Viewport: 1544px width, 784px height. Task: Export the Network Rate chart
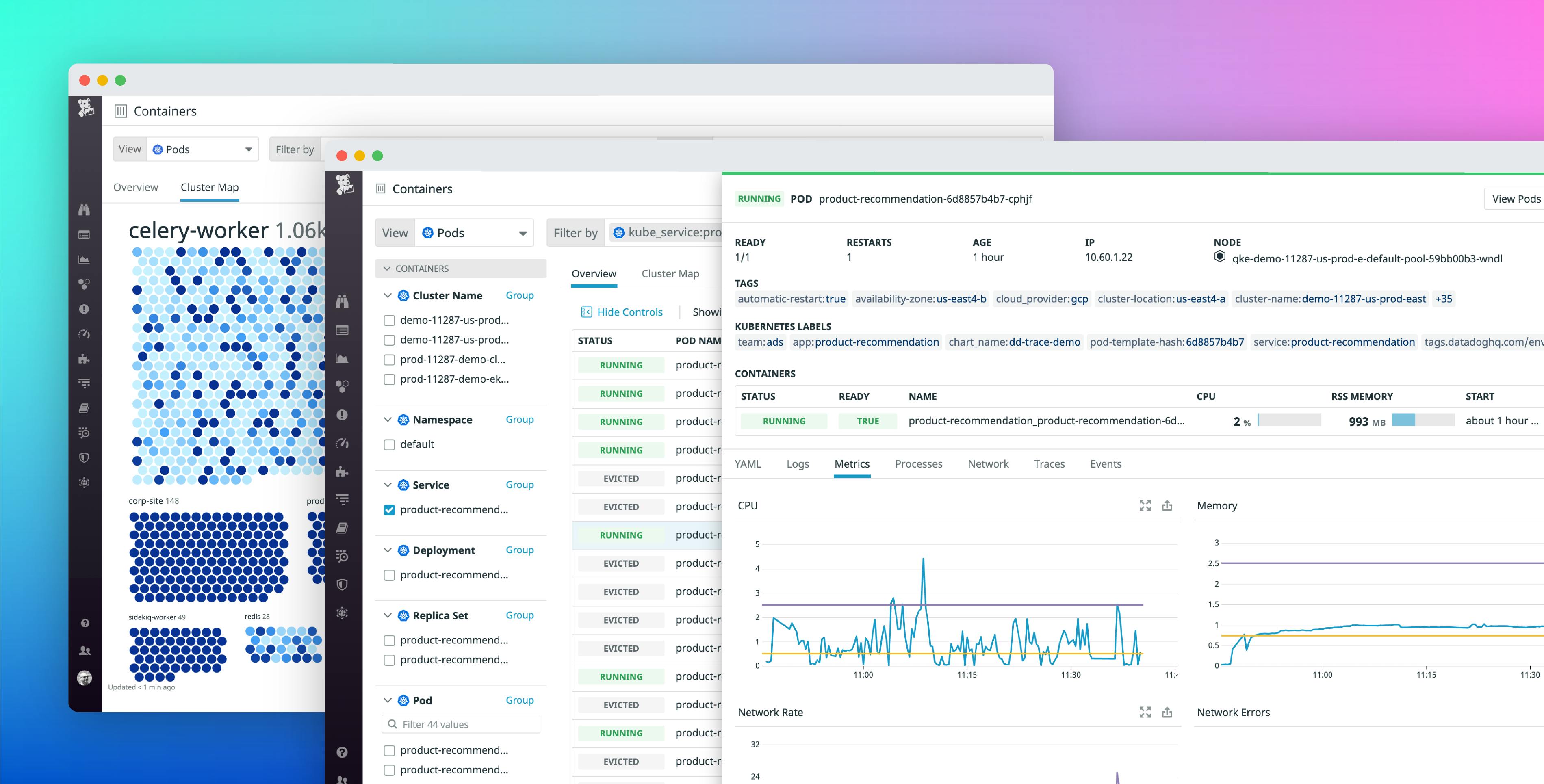(x=1168, y=712)
